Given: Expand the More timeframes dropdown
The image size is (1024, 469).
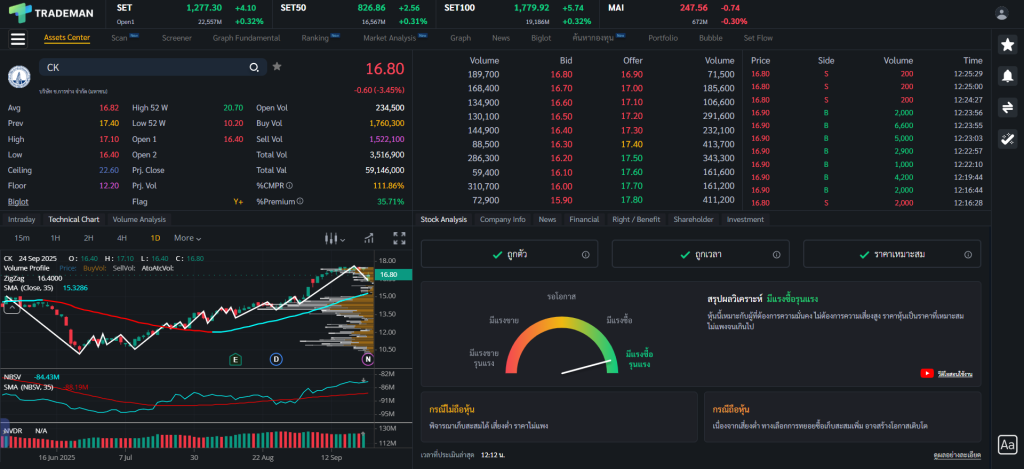Looking at the screenshot, I should pos(187,238).
